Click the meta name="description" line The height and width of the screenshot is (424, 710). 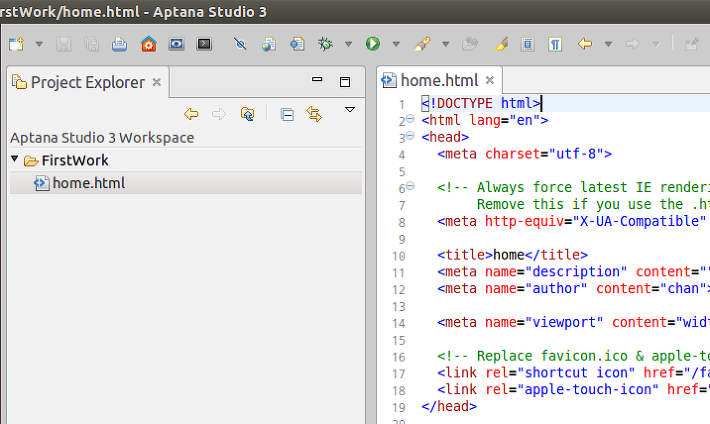coord(573,272)
